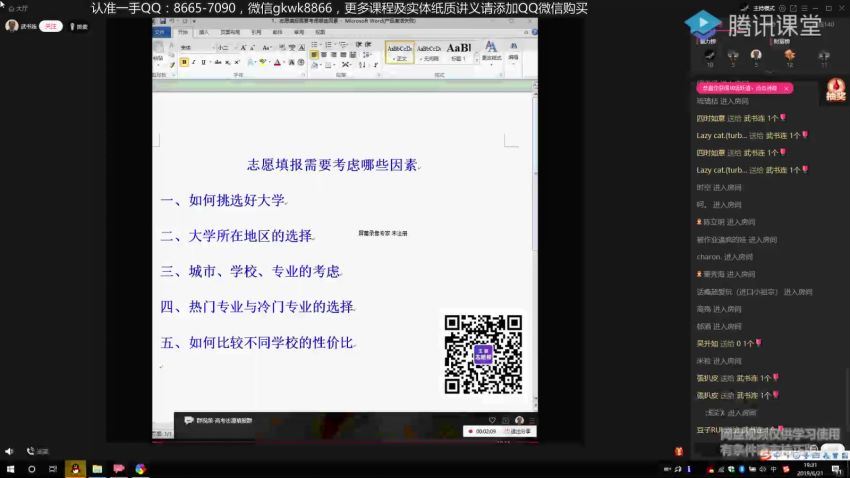Open File Explorer from the taskbar

click(x=97, y=469)
